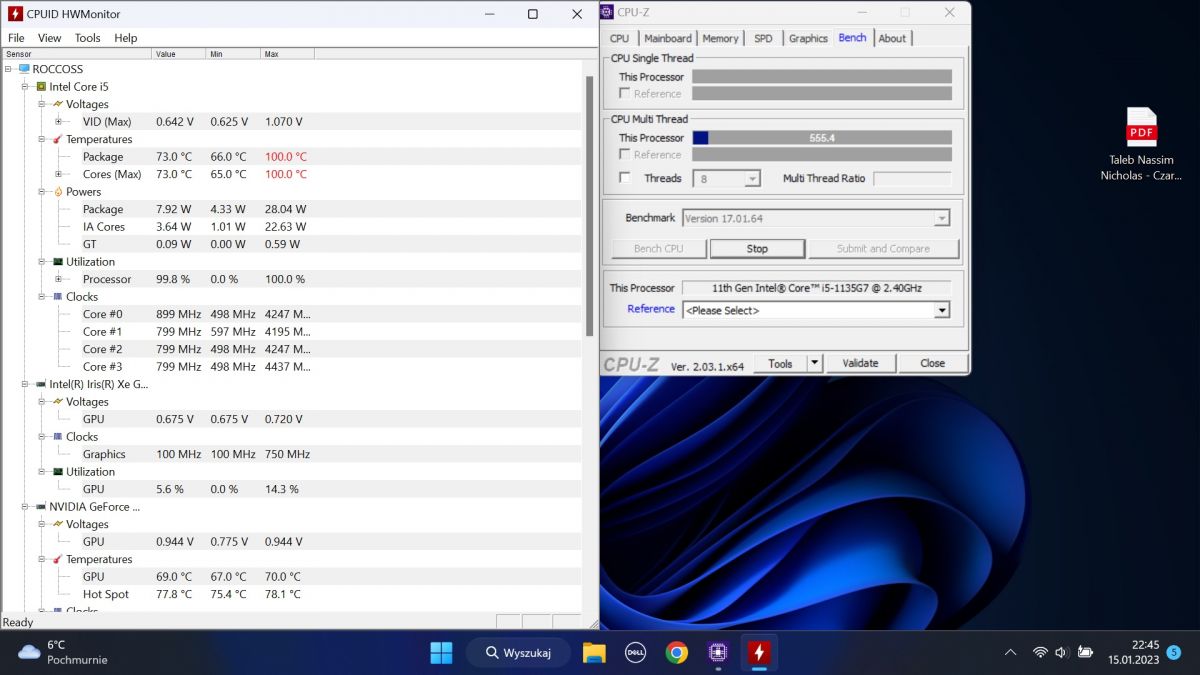Click the HWMonitor lightning icon in the title bar
This screenshot has height=675, width=1200.
pyautogui.click(x=15, y=14)
